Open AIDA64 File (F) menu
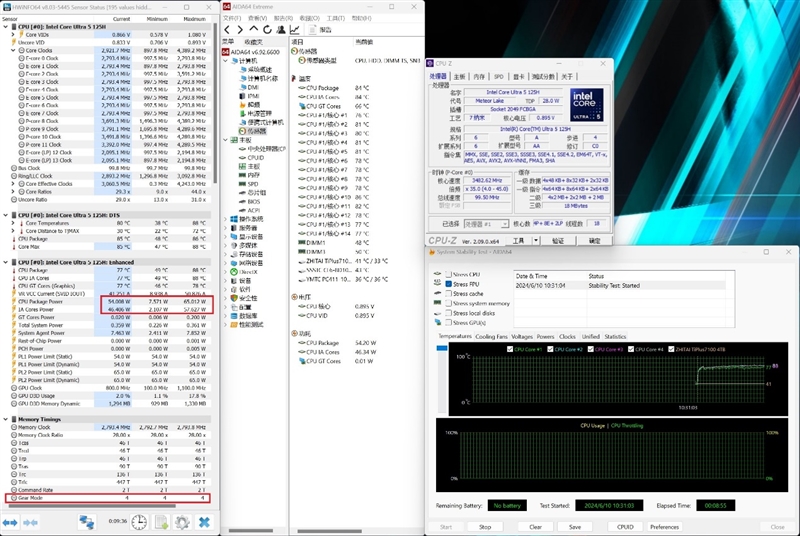The width and height of the screenshot is (800, 536). coord(231,18)
